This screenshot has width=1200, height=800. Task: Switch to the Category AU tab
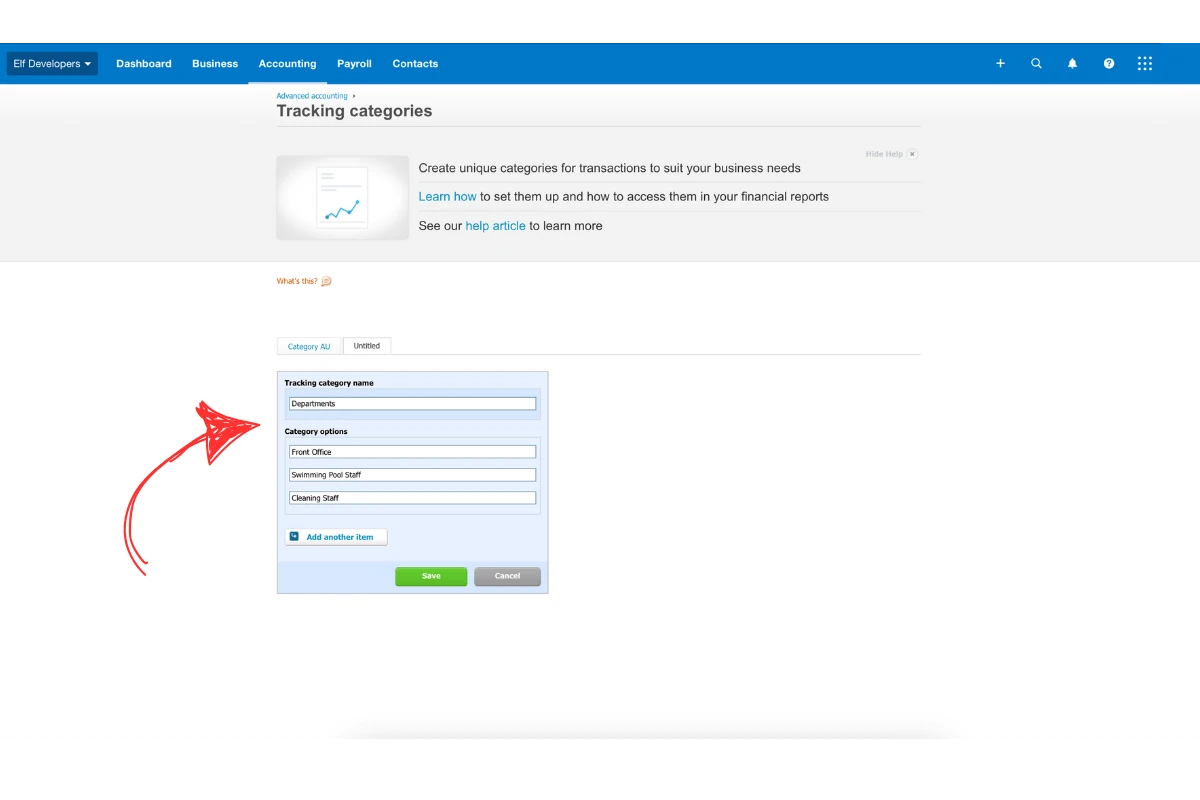(x=309, y=346)
